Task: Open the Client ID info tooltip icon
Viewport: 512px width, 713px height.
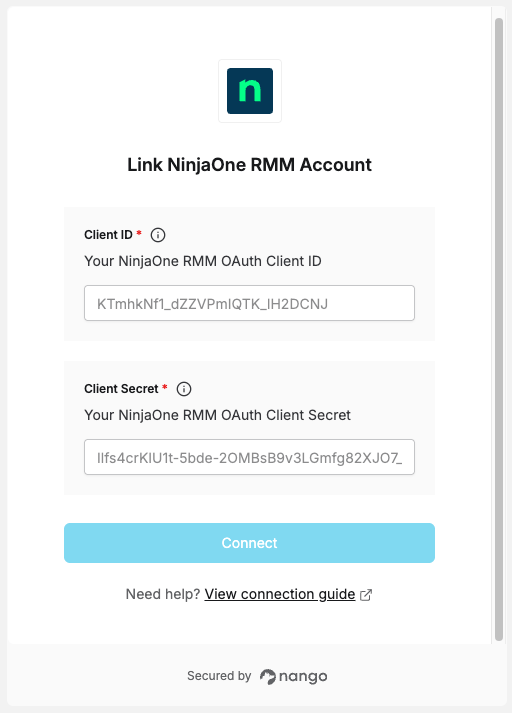Action: 158,235
